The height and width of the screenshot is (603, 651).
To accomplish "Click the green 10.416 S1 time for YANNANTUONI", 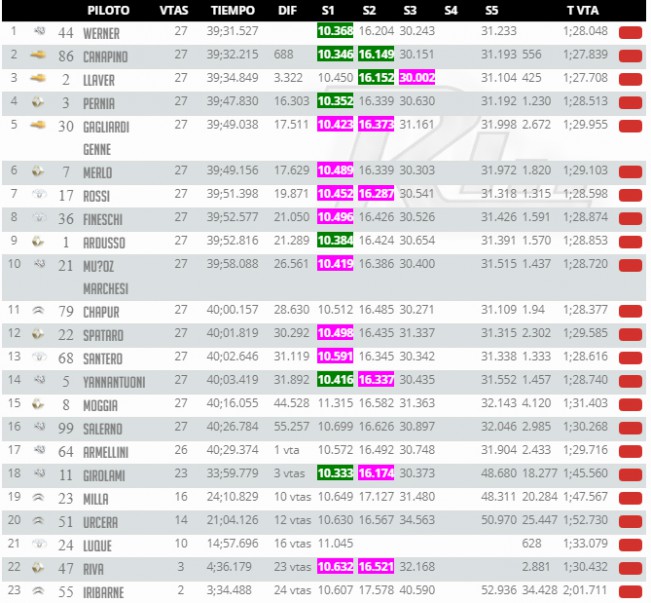I will (x=335, y=380).
